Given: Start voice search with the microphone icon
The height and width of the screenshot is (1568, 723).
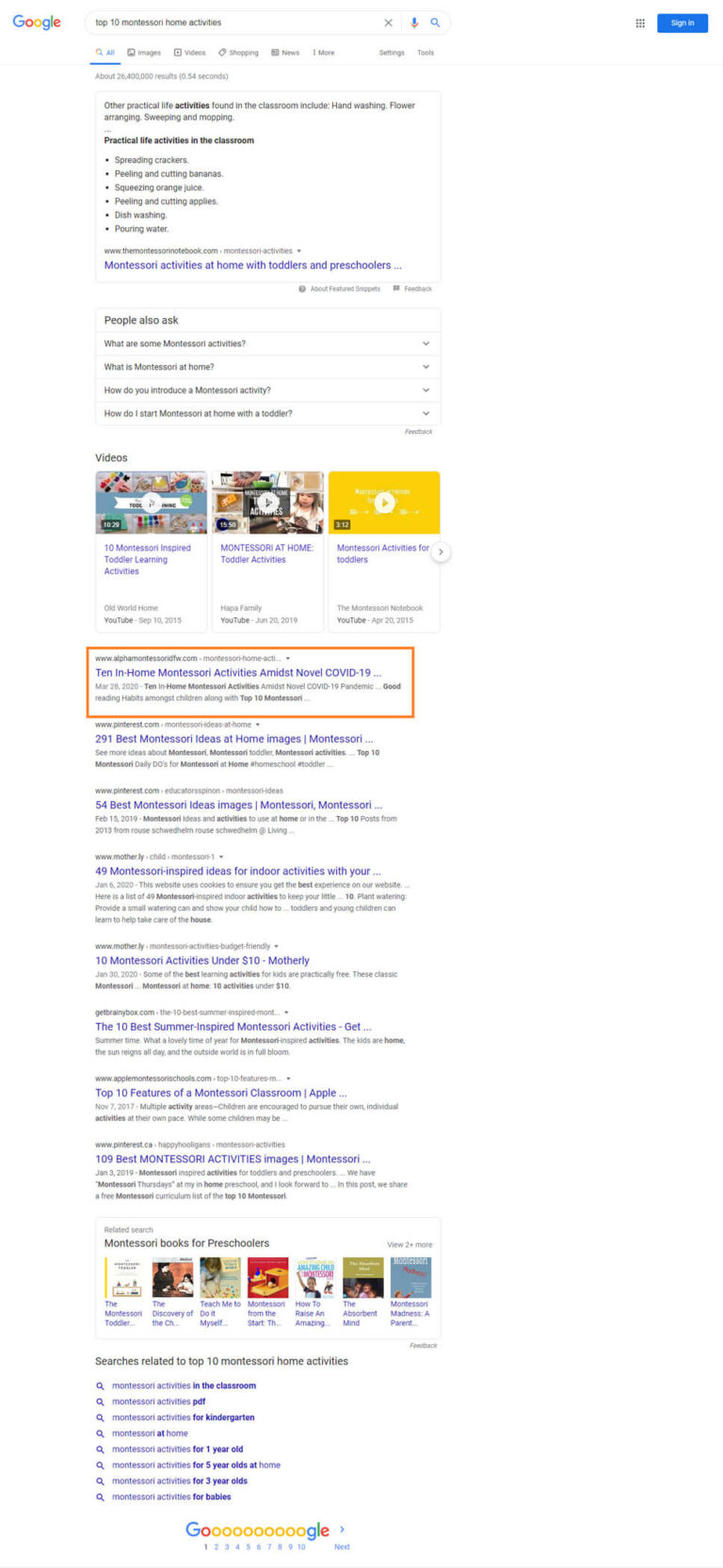Looking at the screenshot, I should [x=414, y=23].
